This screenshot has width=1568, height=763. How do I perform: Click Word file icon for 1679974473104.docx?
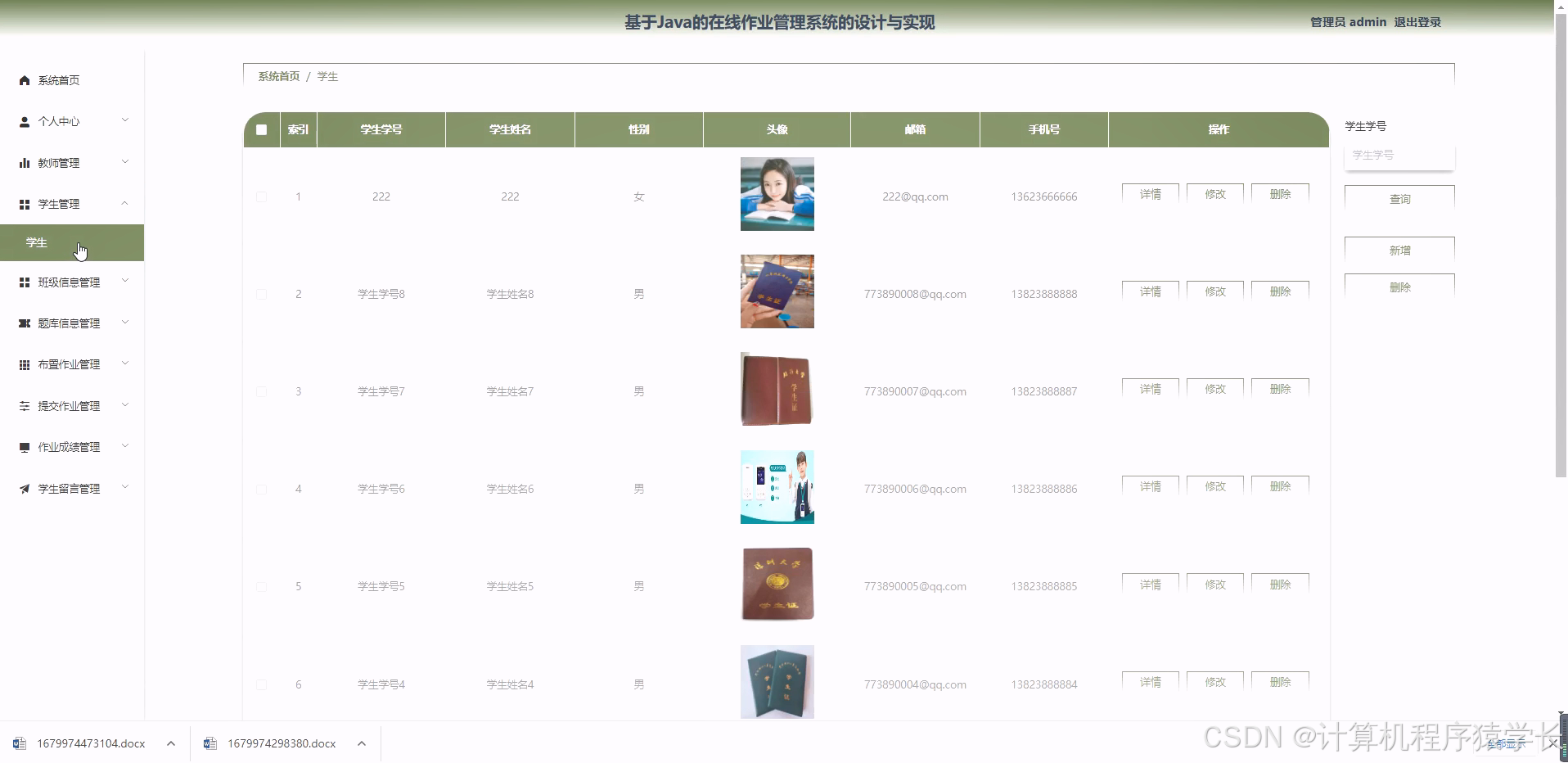click(20, 743)
